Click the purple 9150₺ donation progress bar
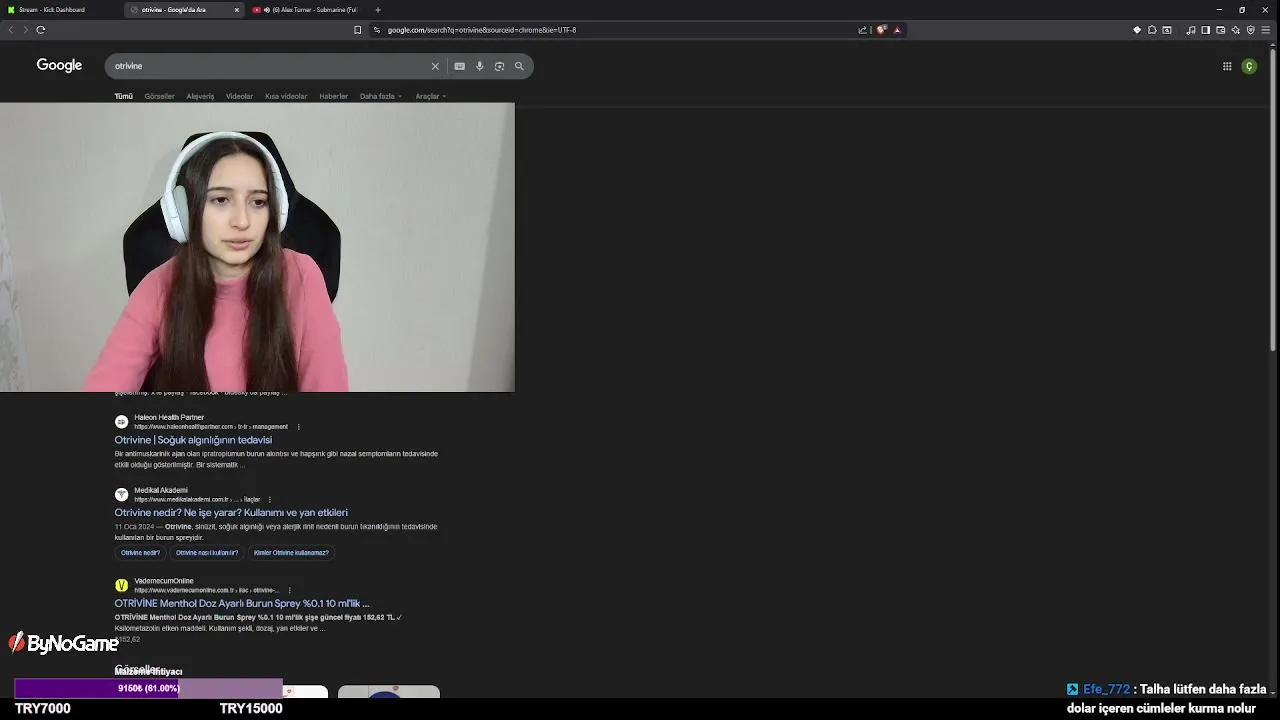Viewport: 1280px width, 720px height. 148,689
